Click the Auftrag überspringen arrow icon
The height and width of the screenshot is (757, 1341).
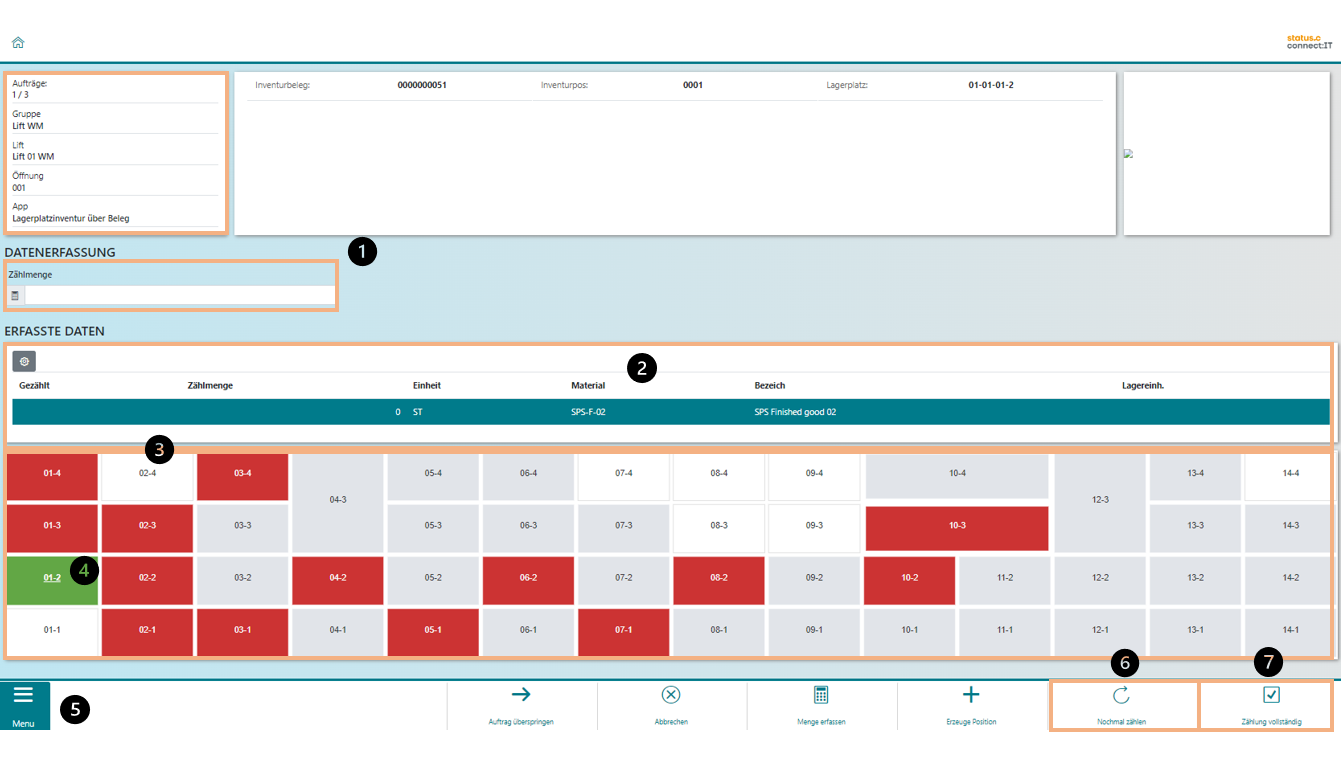(521, 695)
